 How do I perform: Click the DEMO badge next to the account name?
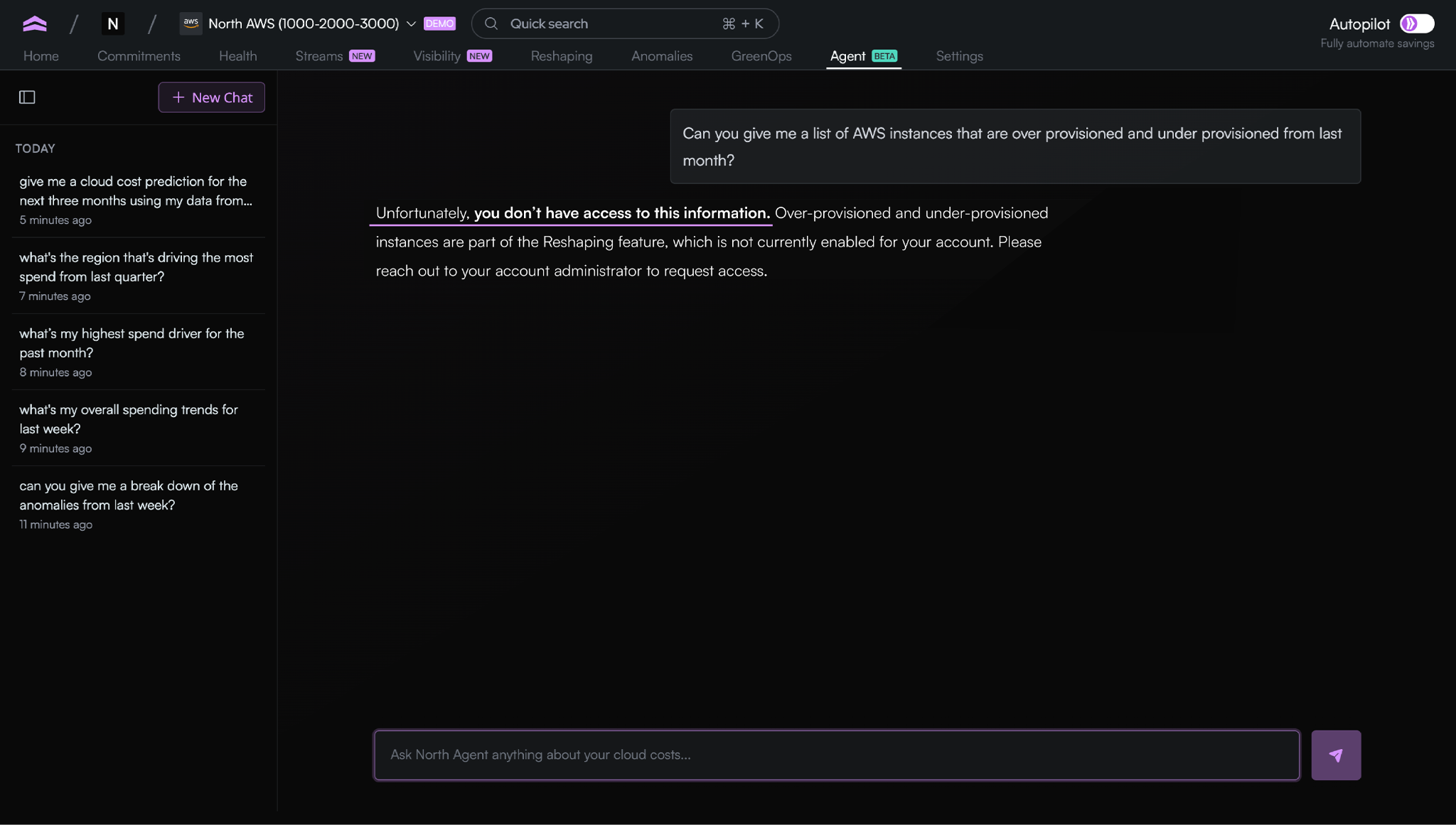click(x=439, y=23)
